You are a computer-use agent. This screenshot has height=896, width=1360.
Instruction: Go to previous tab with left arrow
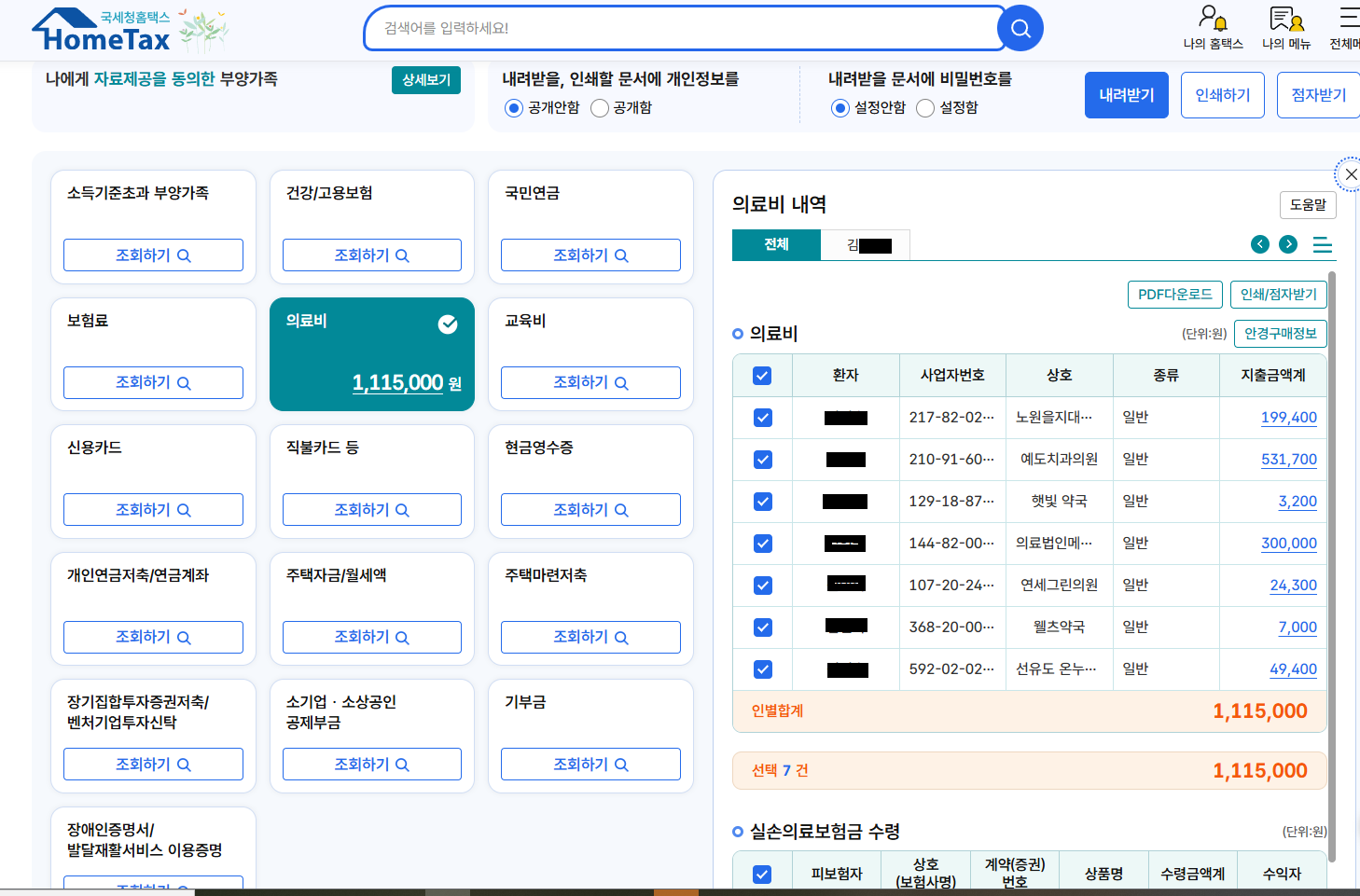1260,244
